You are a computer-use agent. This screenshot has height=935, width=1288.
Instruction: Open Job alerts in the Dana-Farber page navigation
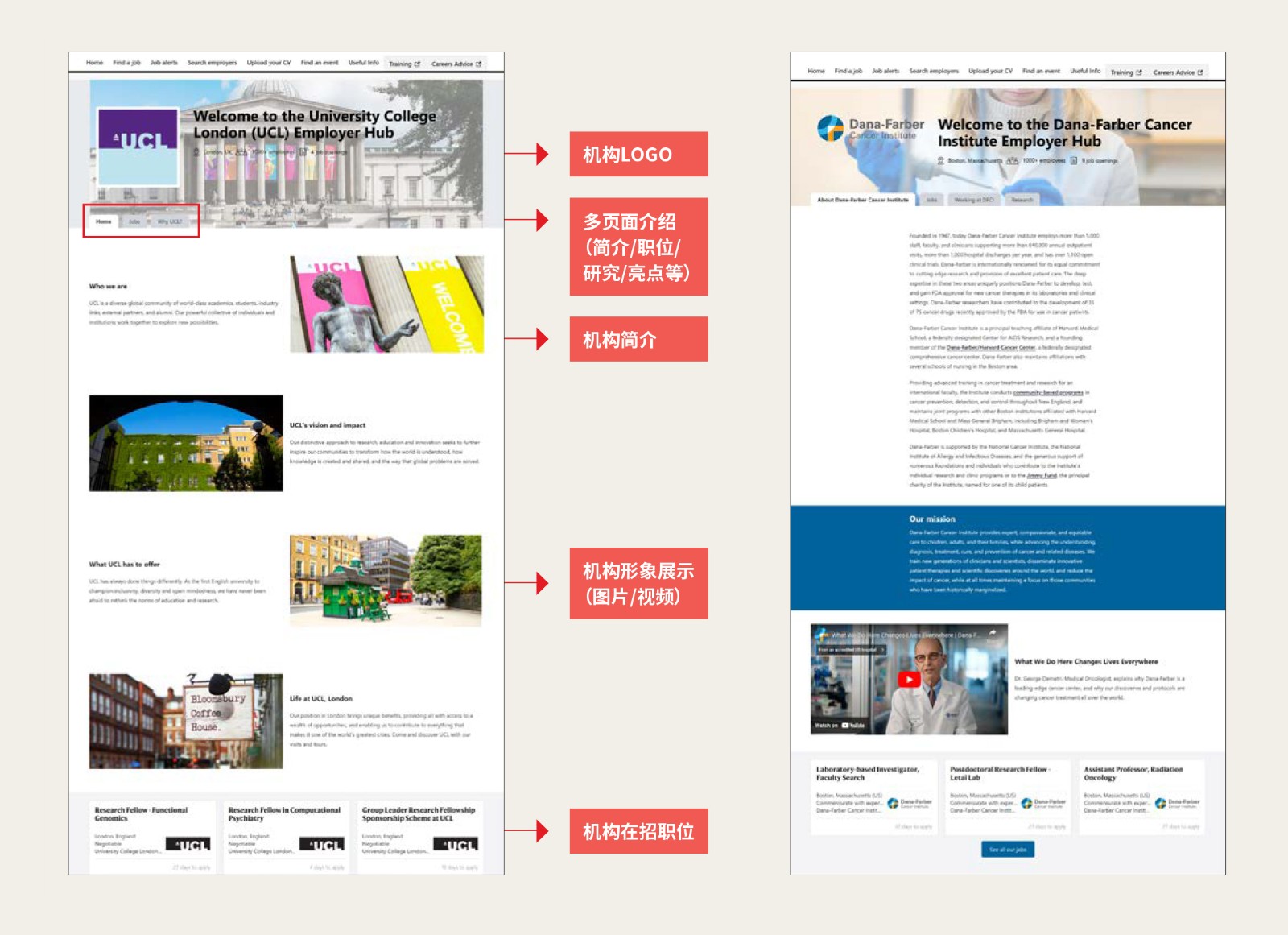(885, 71)
